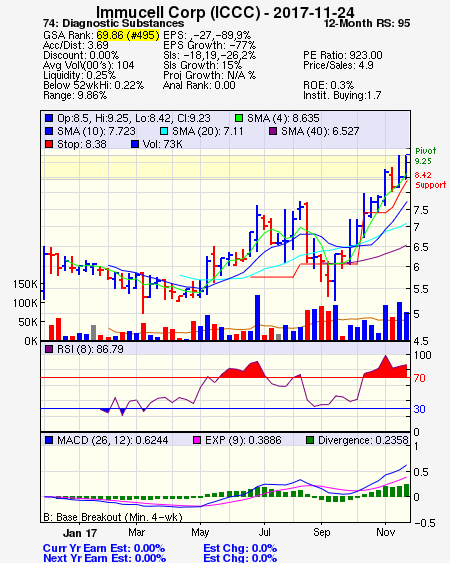Click the Nov date axis label
Viewport: 450px width, 563px height.
coord(385,532)
